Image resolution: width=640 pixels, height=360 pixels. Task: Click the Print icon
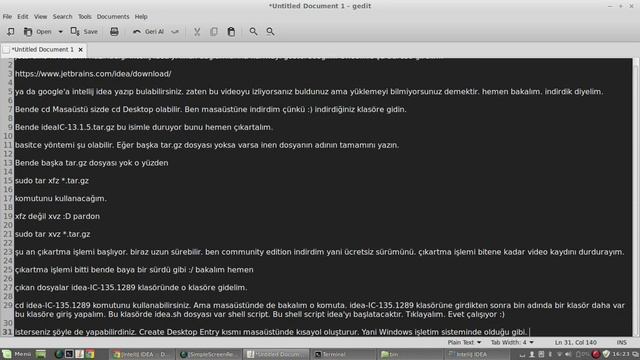(114, 31)
